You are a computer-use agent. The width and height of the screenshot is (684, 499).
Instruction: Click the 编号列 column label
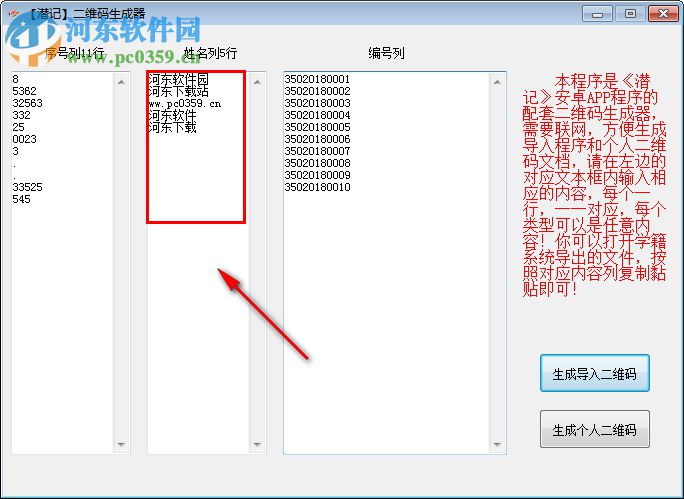(386, 53)
